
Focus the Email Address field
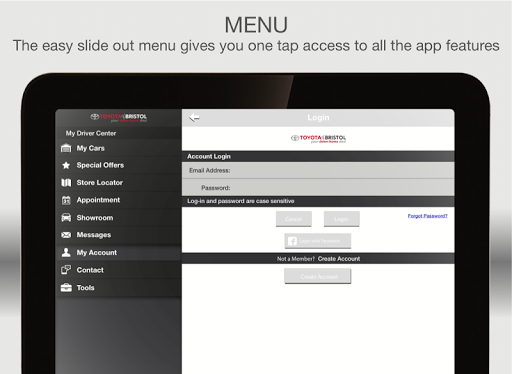pyautogui.click(x=318, y=170)
